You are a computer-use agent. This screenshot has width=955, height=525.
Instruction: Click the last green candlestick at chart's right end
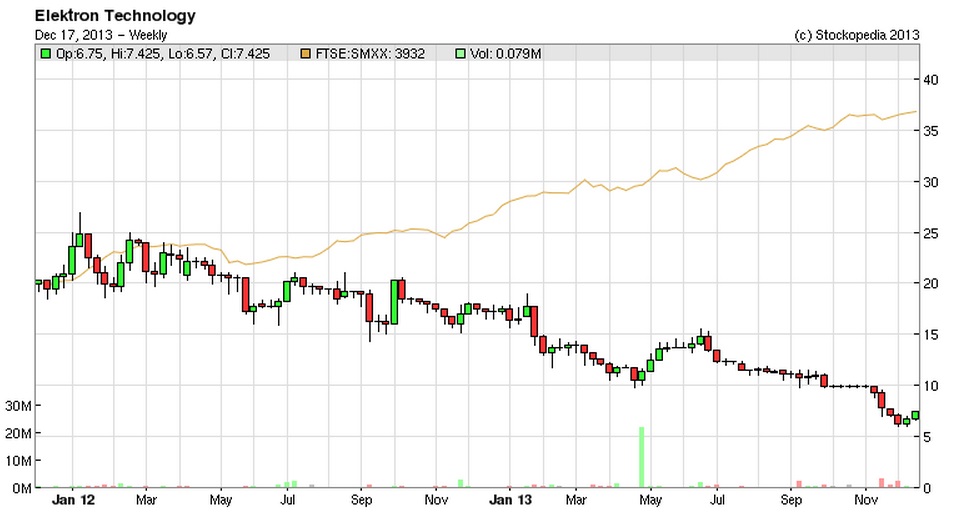pyautogui.click(x=915, y=415)
